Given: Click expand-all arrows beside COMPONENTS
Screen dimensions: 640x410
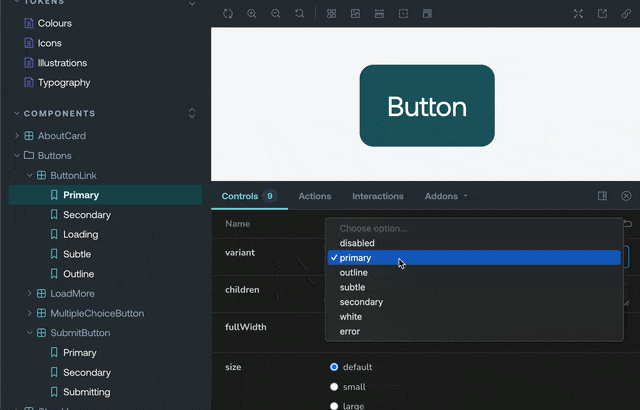Looking at the screenshot, I should point(192,113).
